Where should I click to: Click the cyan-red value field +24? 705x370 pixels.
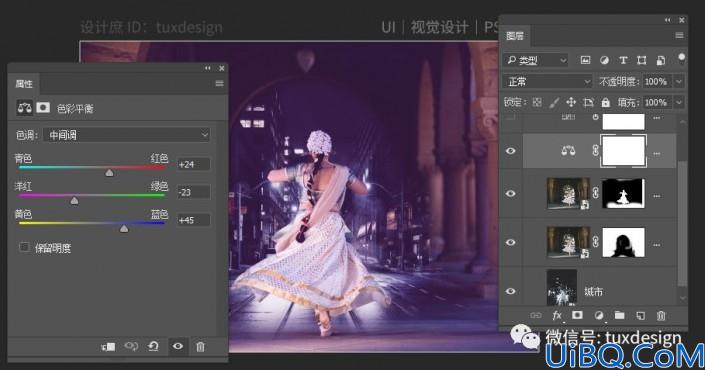[x=193, y=165]
